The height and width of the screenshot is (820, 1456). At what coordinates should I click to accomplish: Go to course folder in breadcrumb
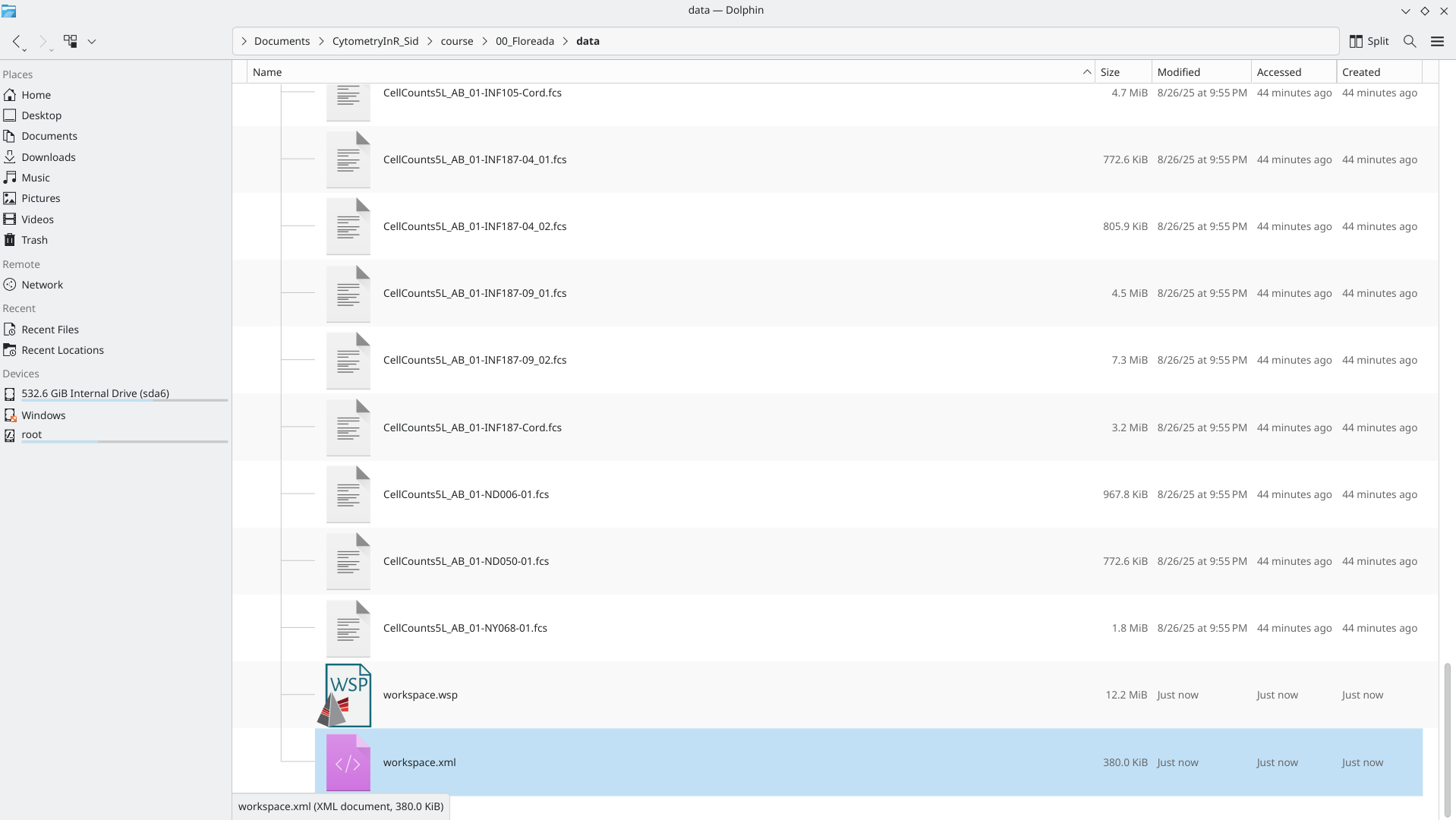point(456,41)
